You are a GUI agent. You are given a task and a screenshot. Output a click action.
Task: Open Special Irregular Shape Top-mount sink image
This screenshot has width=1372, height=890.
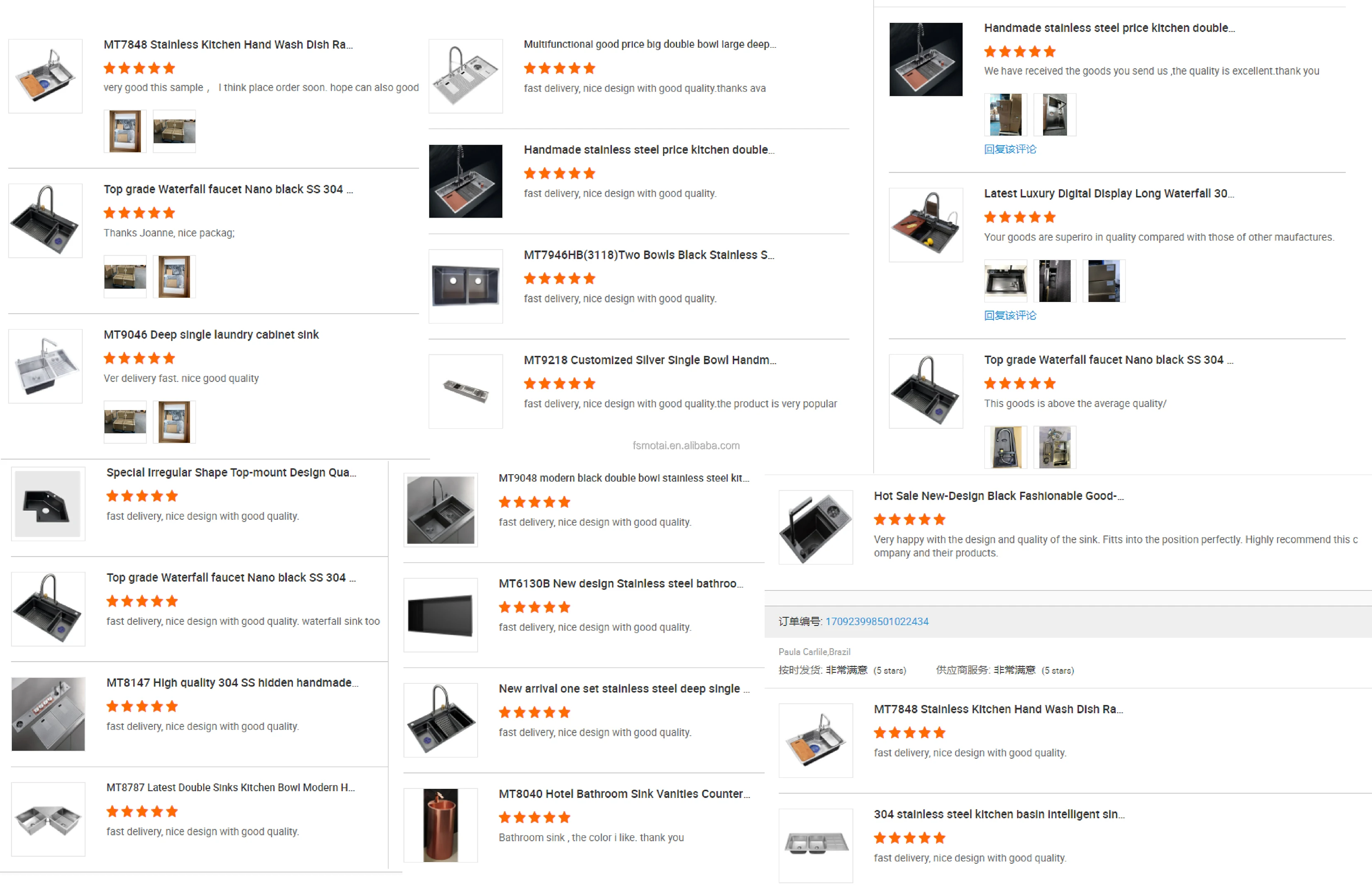click(x=48, y=504)
